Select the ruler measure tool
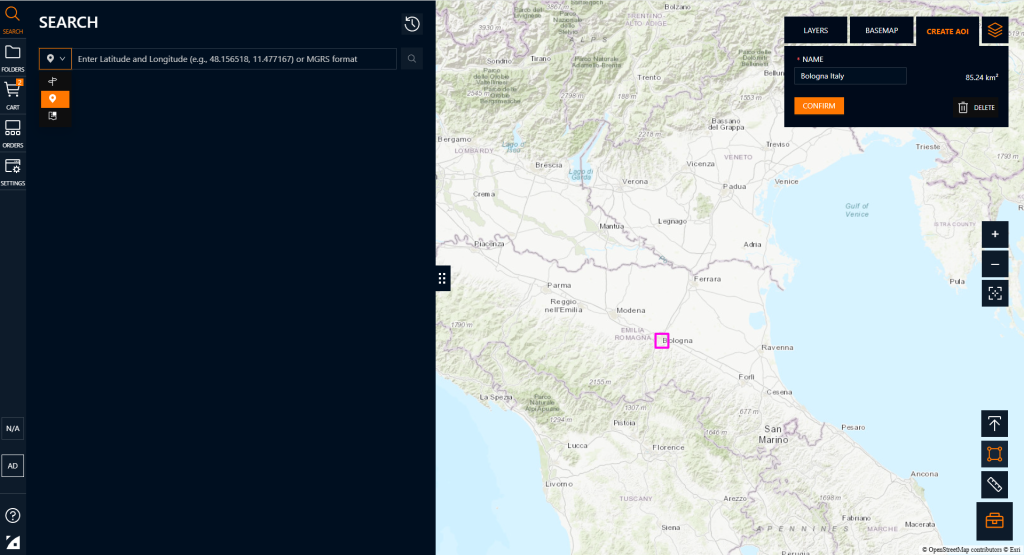 coord(994,484)
